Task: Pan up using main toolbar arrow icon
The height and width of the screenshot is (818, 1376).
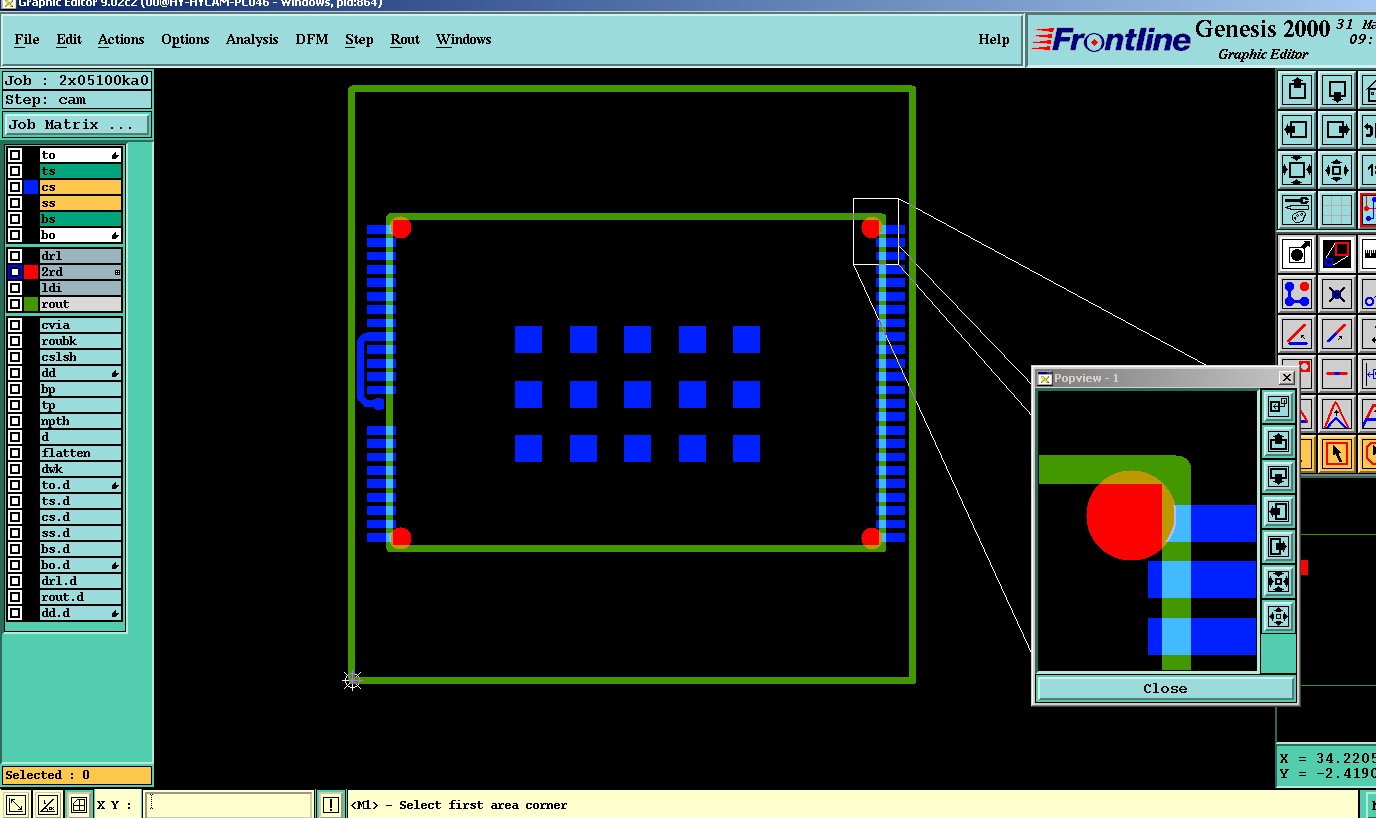Action: pyautogui.click(x=1297, y=90)
